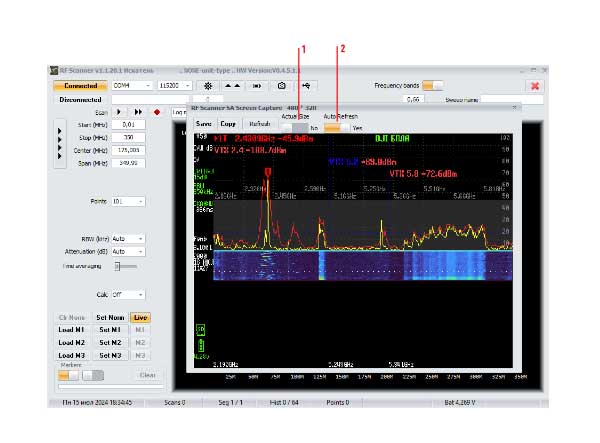Click the USB connection icon
The width and height of the screenshot is (600, 443).
(x=306, y=86)
